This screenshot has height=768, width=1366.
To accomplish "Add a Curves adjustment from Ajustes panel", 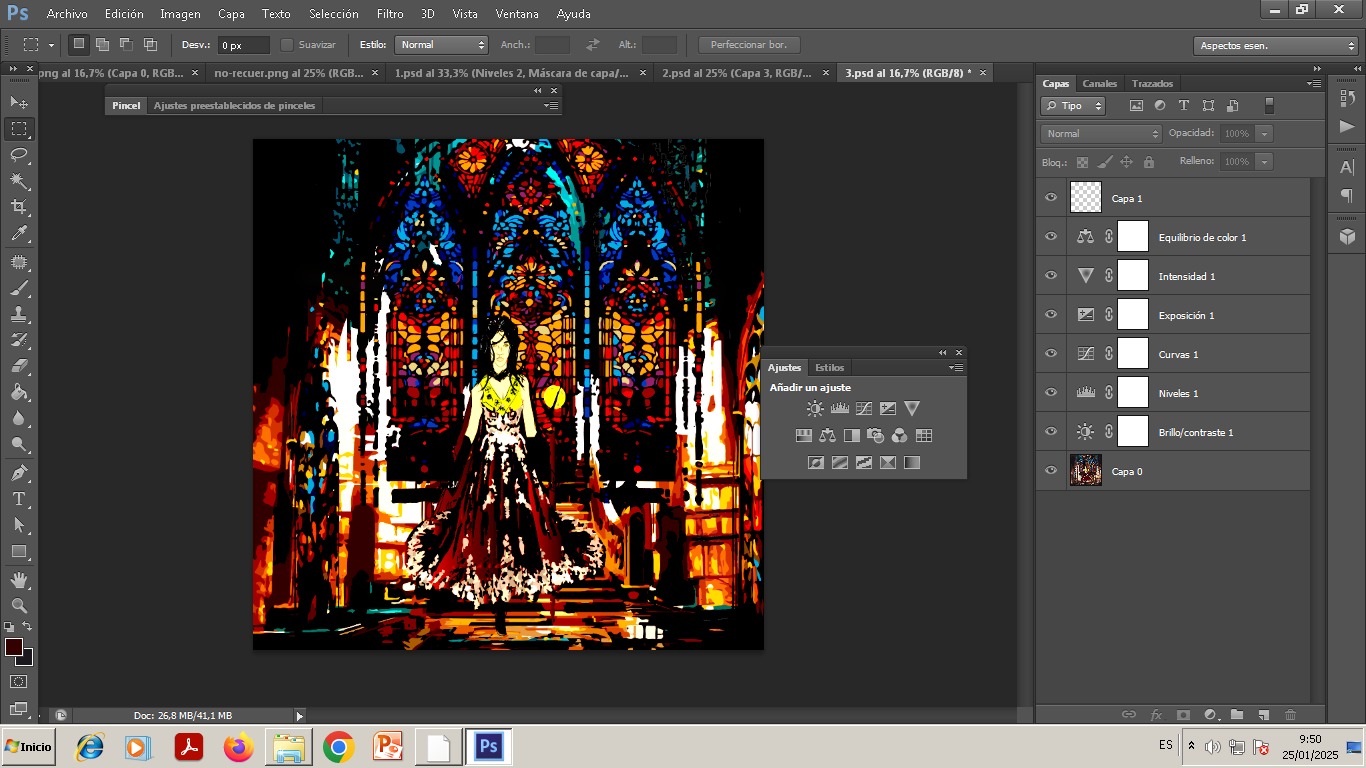I will pyautogui.click(x=864, y=408).
